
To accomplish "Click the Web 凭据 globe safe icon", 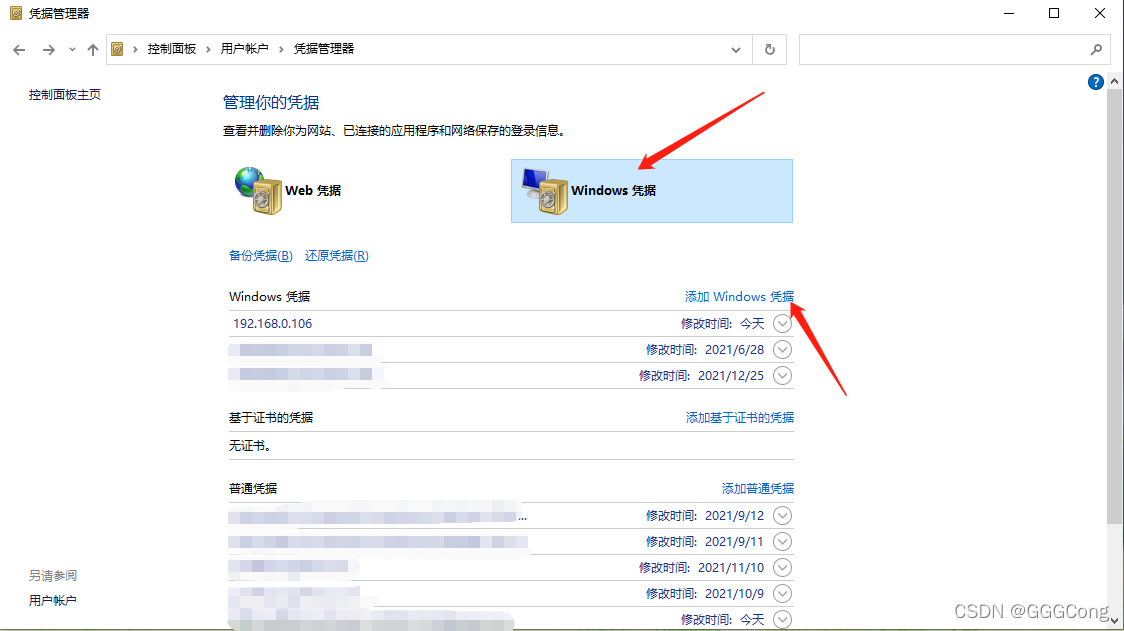I will [258, 191].
